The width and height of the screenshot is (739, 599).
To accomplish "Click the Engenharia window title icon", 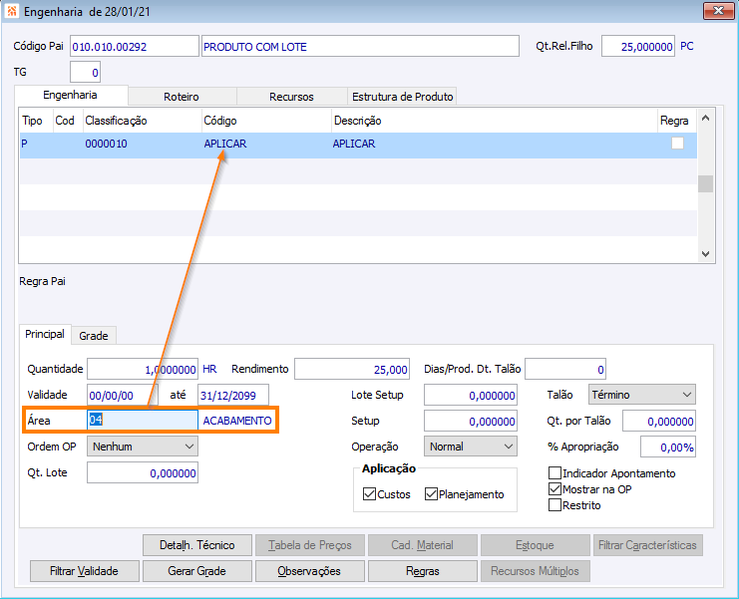I will (x=12, y=12).
